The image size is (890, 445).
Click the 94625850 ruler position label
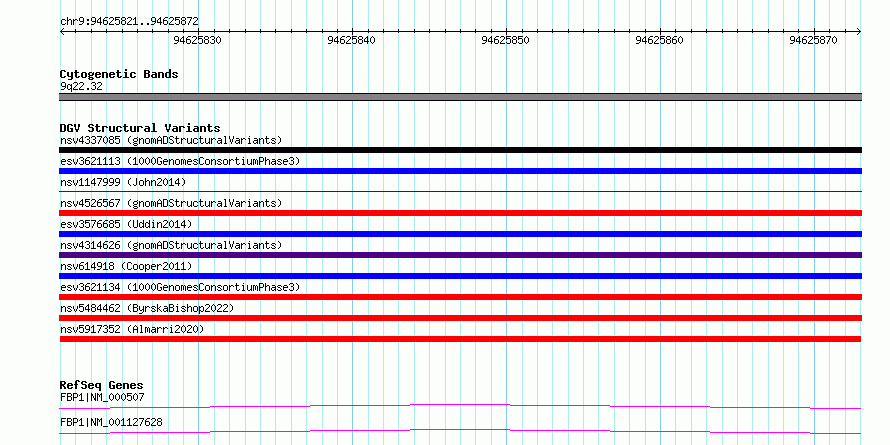[505, 40]
